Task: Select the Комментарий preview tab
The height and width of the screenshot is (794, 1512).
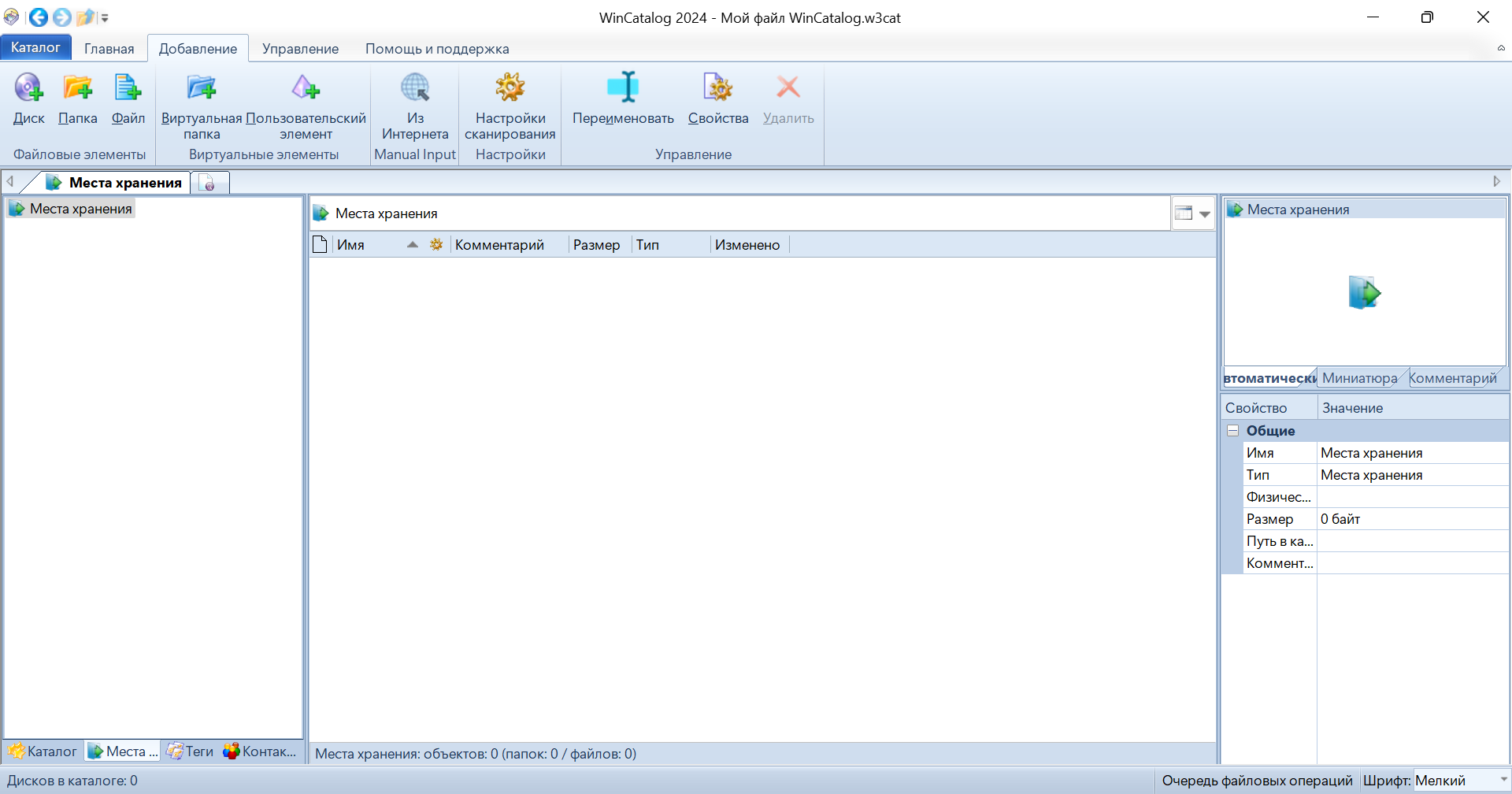Action: click(x=1453, y=378)
